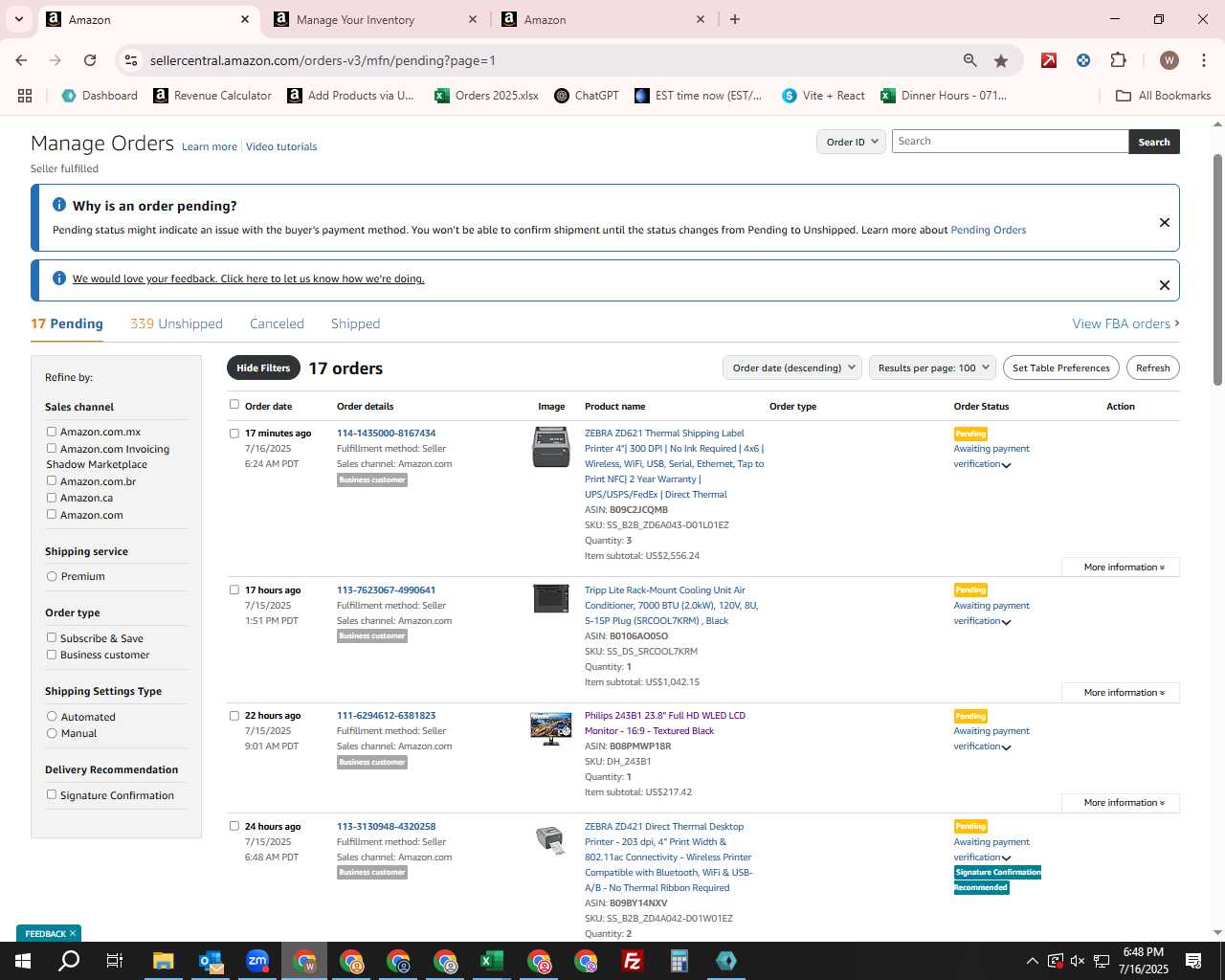1225x980 pixels.
Task: Click the browser back arrow
Action: click(x=21, y=60)
